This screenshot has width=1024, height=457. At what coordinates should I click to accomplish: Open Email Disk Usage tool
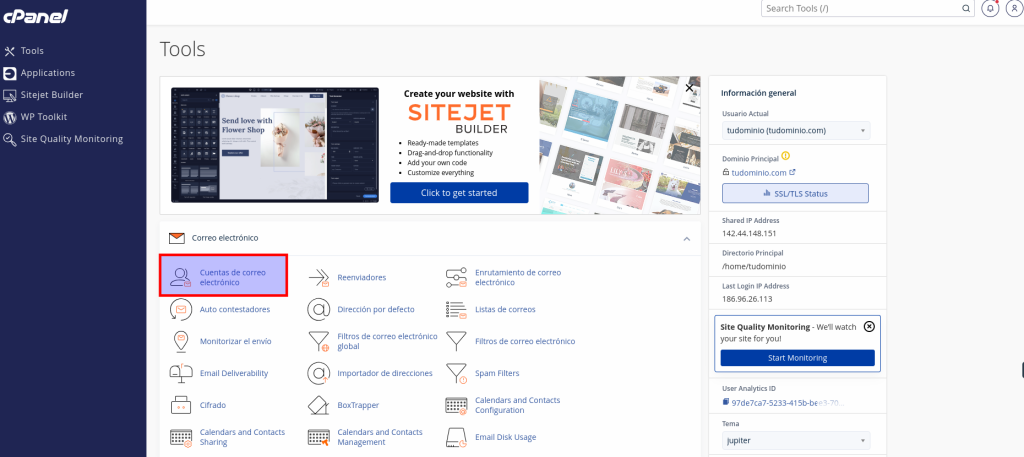[x=505, y=437]
